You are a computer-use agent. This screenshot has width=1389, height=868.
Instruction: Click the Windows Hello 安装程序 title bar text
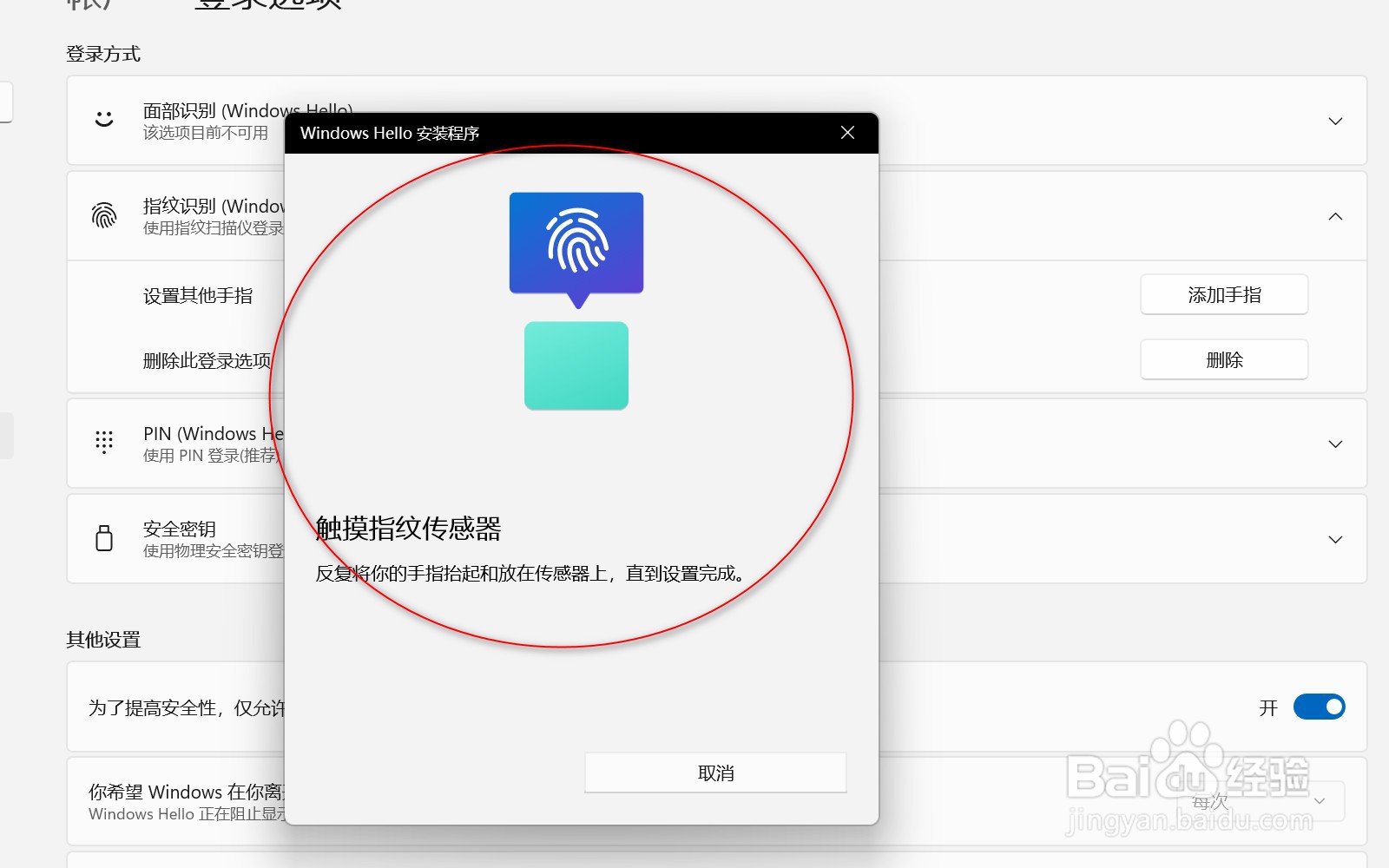point(390,133)
